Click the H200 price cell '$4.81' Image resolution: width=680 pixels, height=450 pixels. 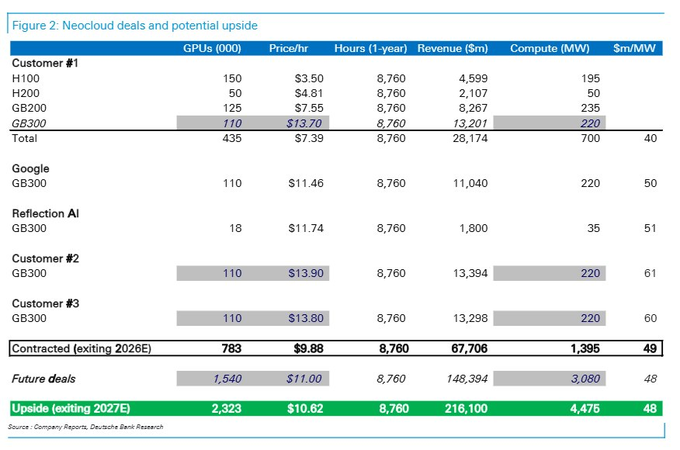309,93
